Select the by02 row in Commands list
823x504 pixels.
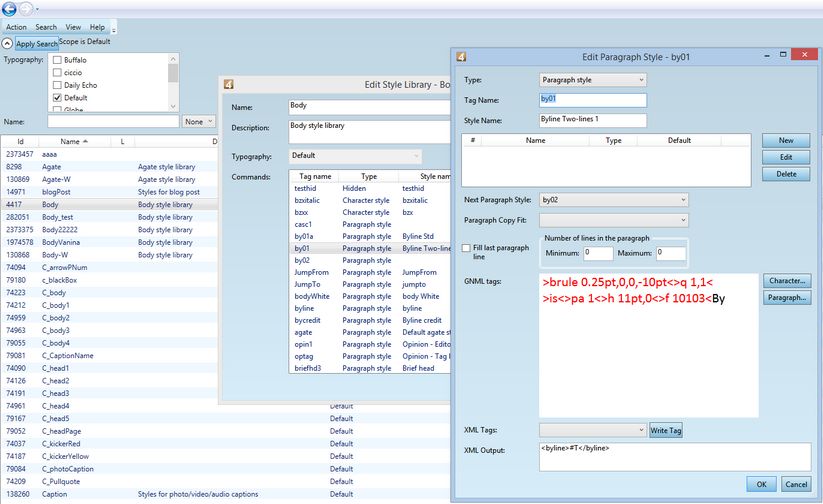[302, 260]
